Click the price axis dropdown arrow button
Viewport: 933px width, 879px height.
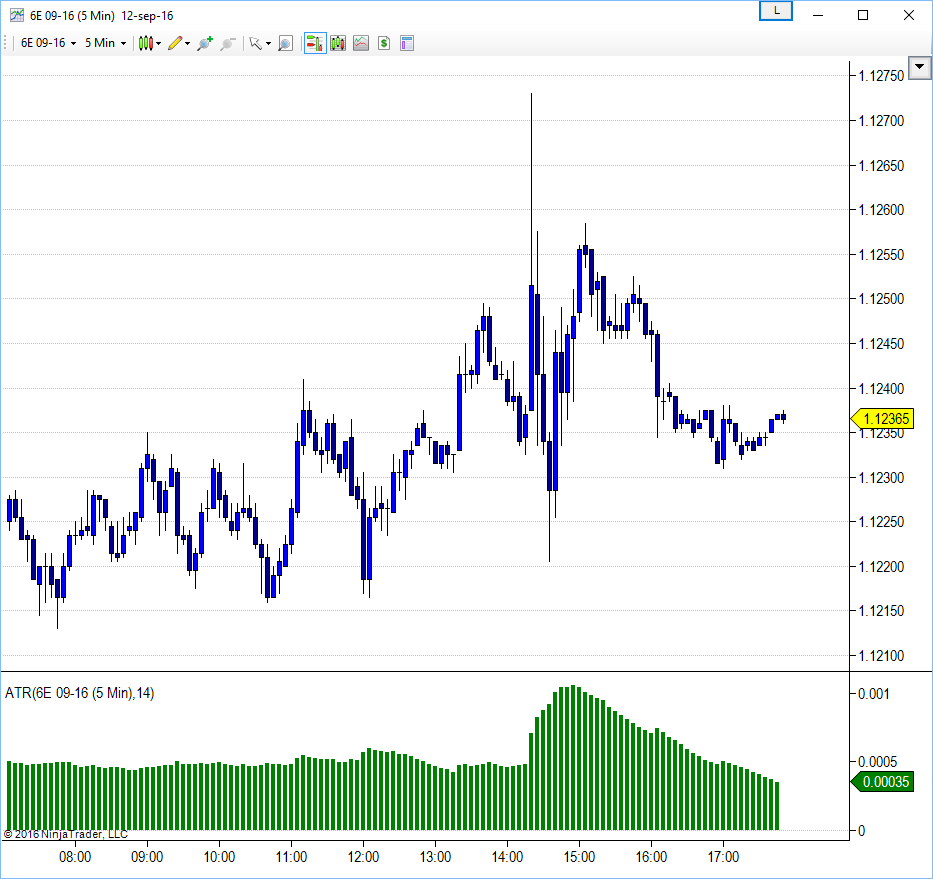click(x=919, y=75)
